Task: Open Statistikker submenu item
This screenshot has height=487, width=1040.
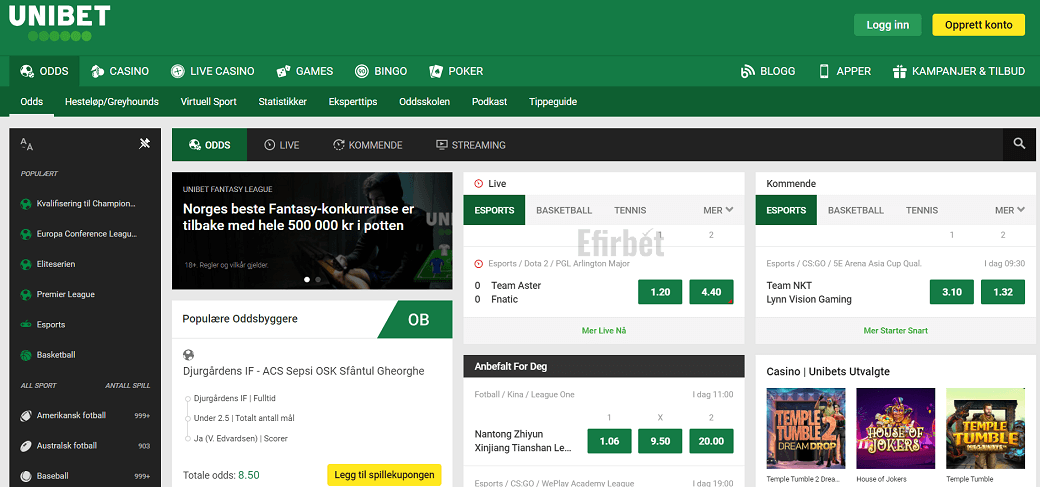Action: click(283, 102)
